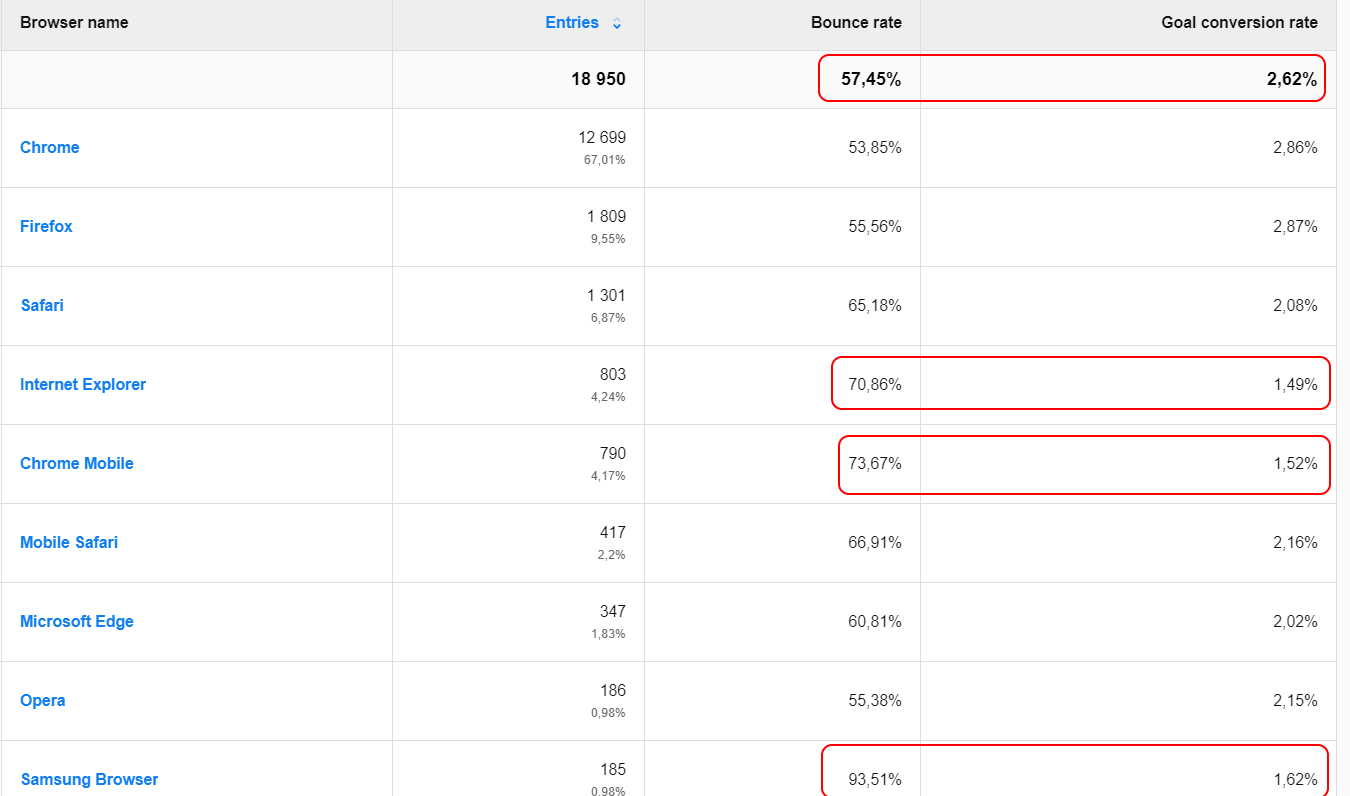Click the Chrome Mobile link
This screenshot has height=796, width=1350.
[77, 463]
